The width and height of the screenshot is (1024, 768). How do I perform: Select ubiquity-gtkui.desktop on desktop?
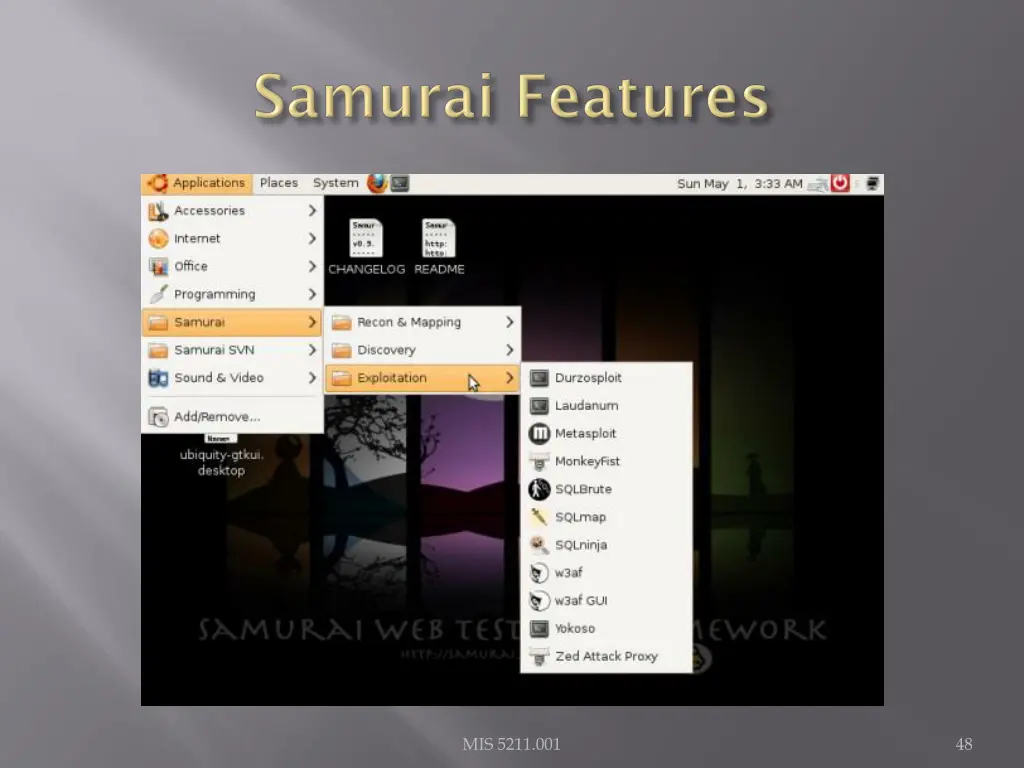click(221, 456)
